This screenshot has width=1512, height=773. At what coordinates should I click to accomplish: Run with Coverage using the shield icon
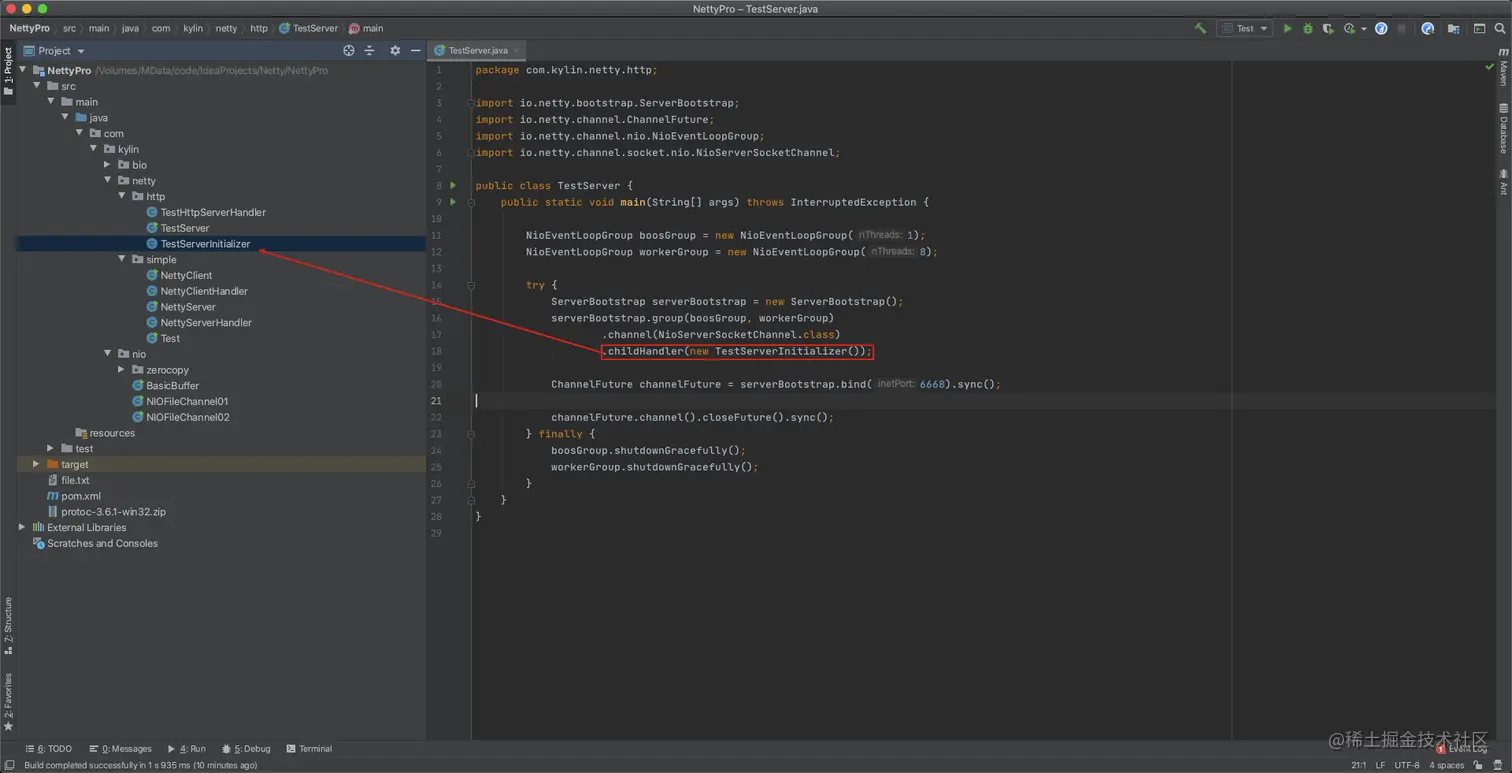click(x=1328, y=28)
